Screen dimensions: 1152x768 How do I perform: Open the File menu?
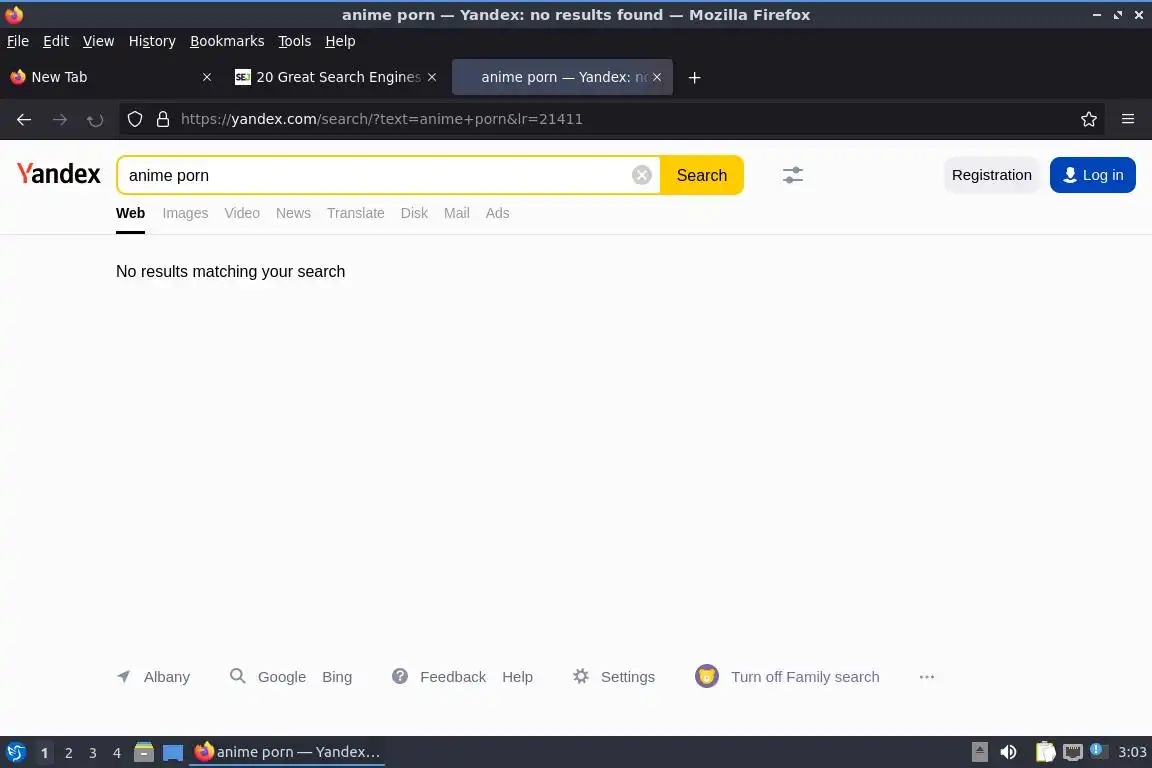[x=18, y=41]
